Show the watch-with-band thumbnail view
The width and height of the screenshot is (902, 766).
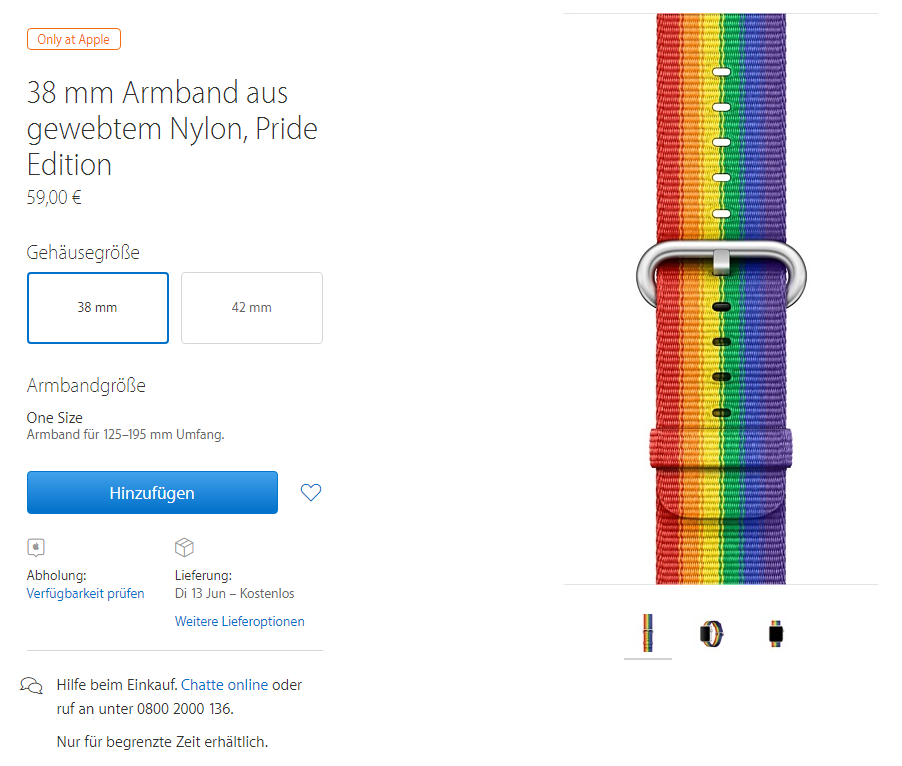(775, 633)
